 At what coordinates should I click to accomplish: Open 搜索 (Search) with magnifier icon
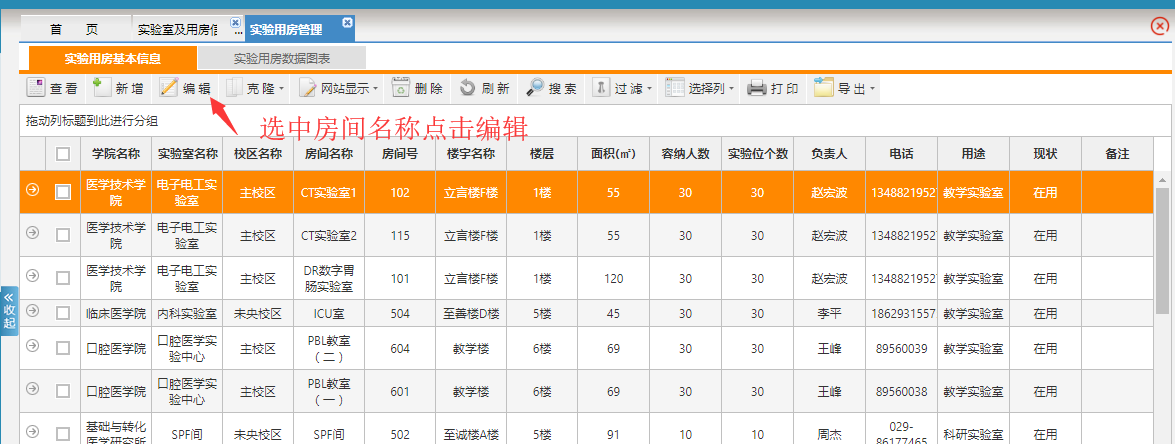(x=536, y=88)
